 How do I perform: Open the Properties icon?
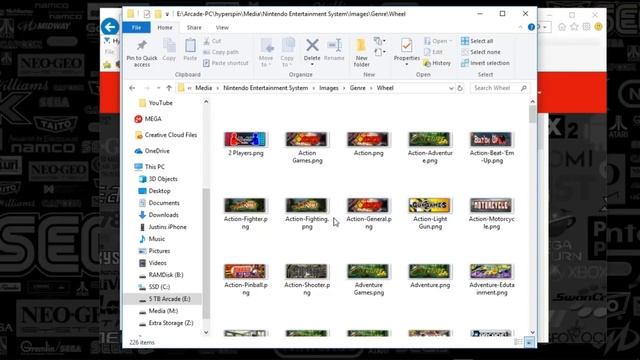point(407,45)
